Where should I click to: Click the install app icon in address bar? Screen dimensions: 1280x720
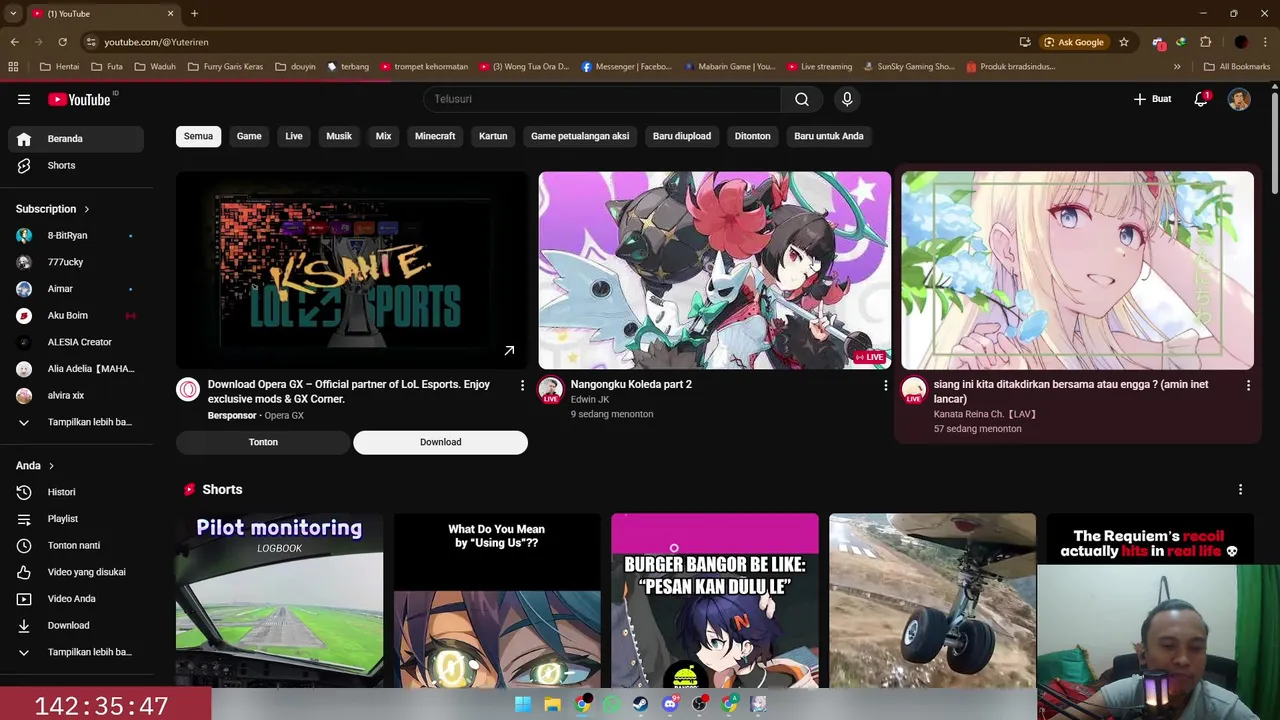[1025, 42]
